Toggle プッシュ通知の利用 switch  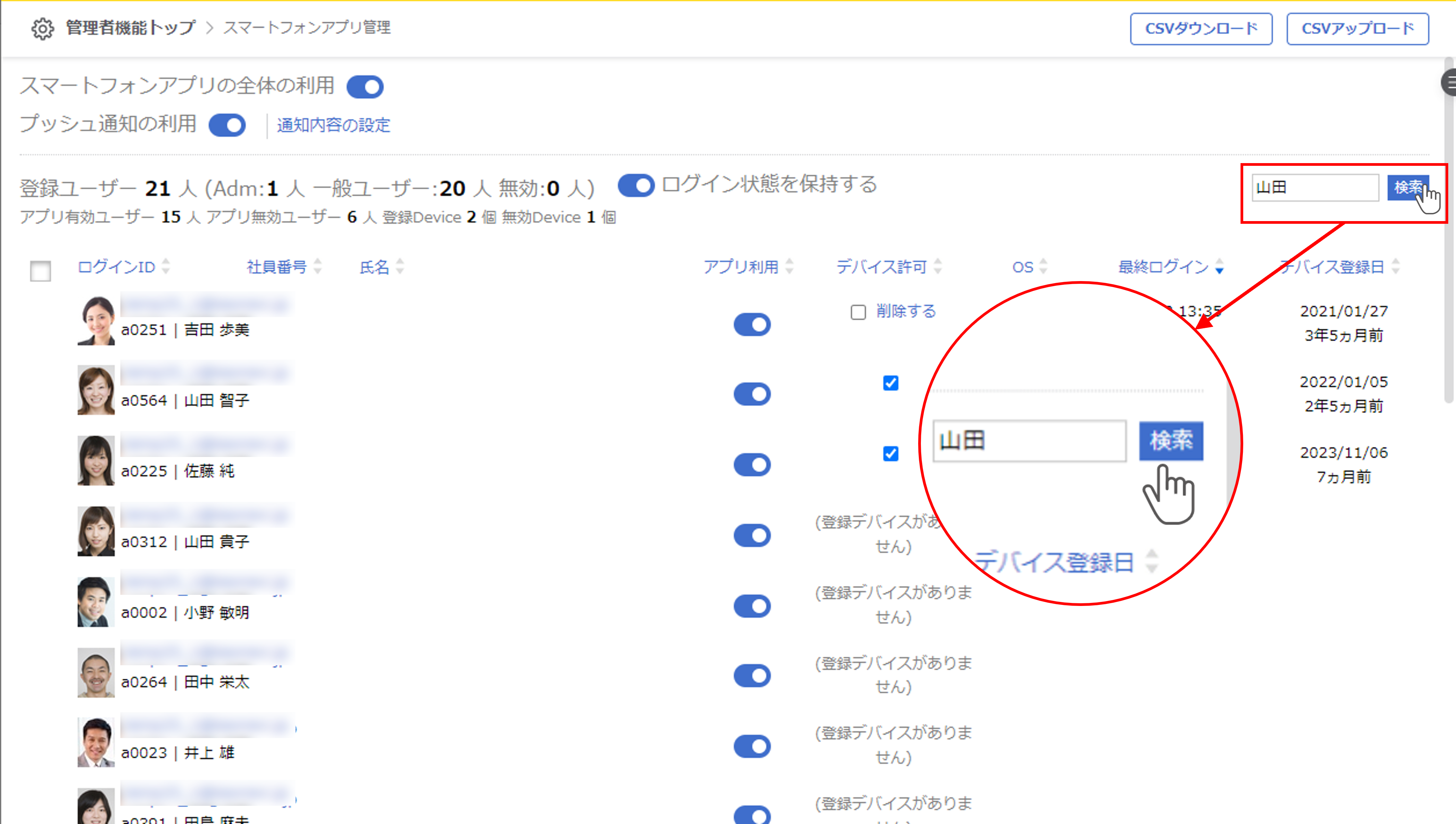[227, 125]
